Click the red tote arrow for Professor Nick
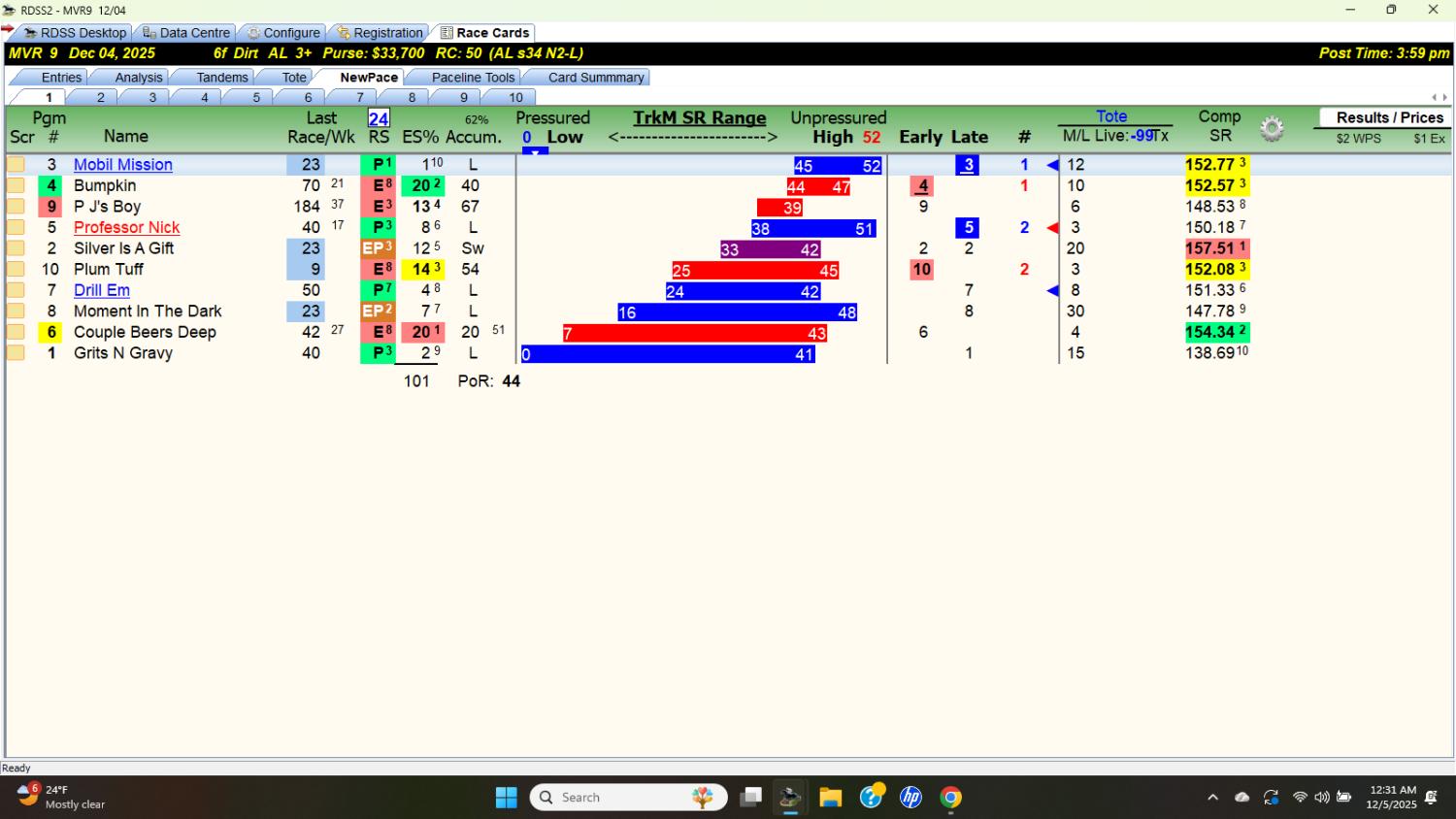Viewport: 1456px width, 819px height. coord(1052,228)
